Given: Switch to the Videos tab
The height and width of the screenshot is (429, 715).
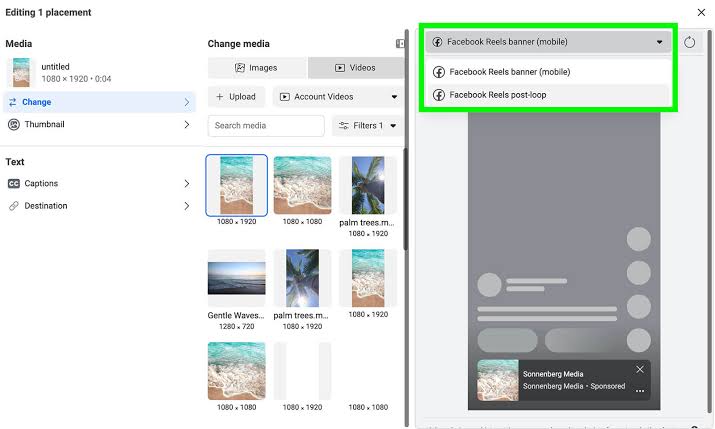Looking at the screenshot, I should click(356, 68).
